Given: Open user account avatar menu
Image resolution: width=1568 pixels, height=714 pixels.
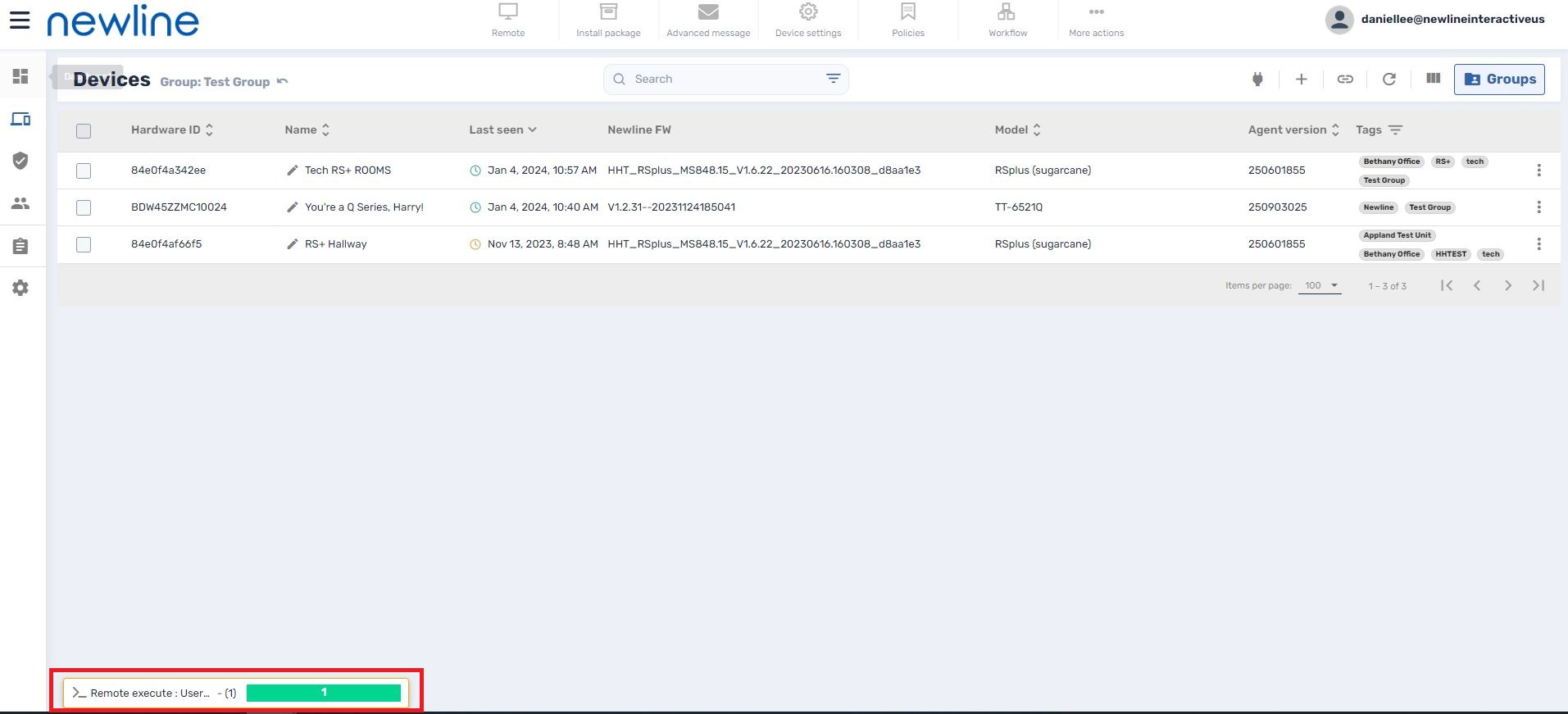Looking at the screenshot, I should tap(1339, 20).
